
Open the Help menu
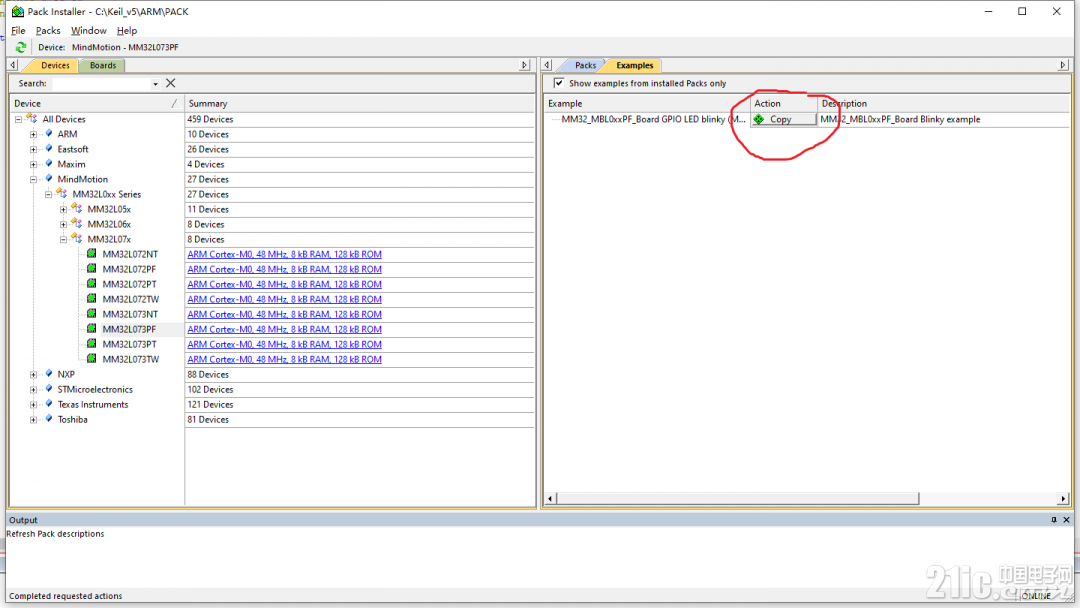click(127, 30)
